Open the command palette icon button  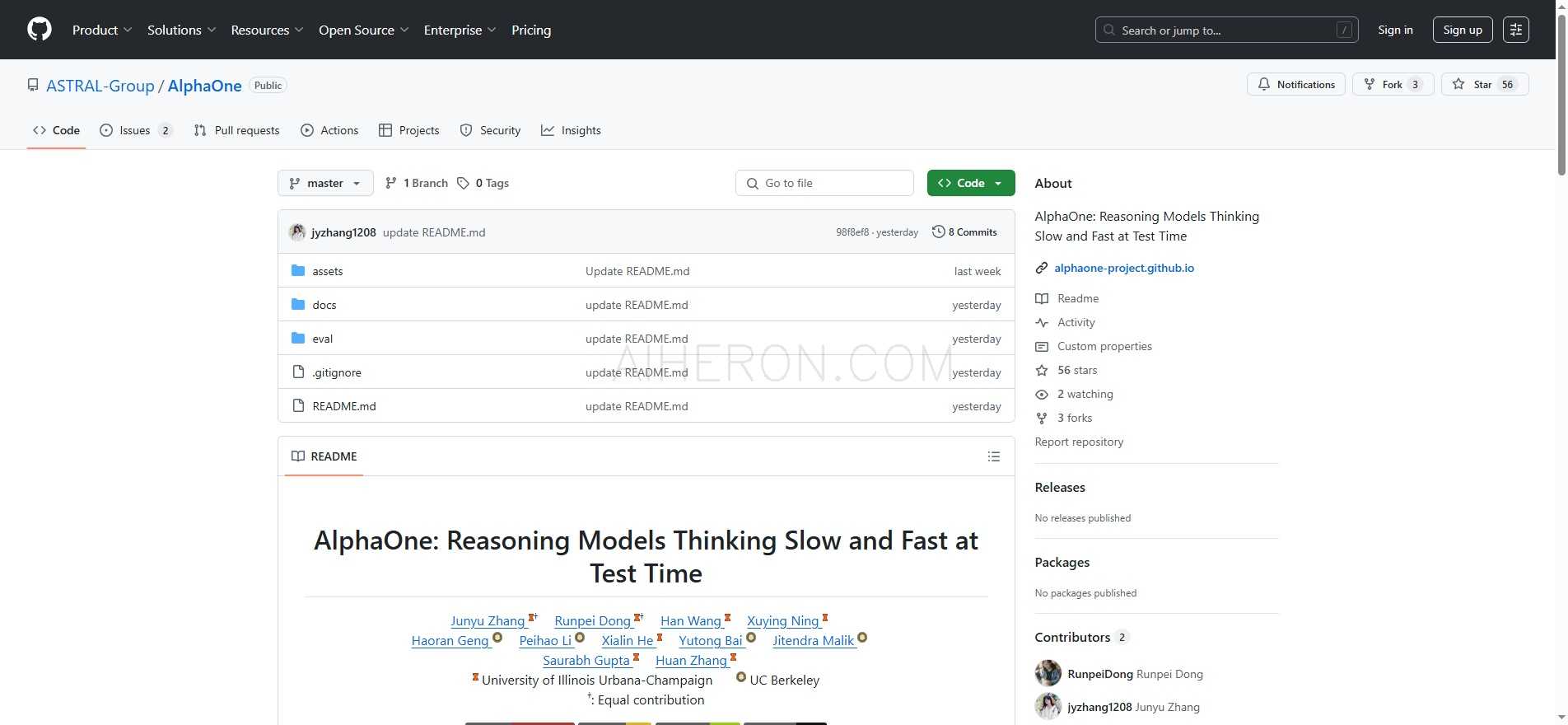point(1516,30)
